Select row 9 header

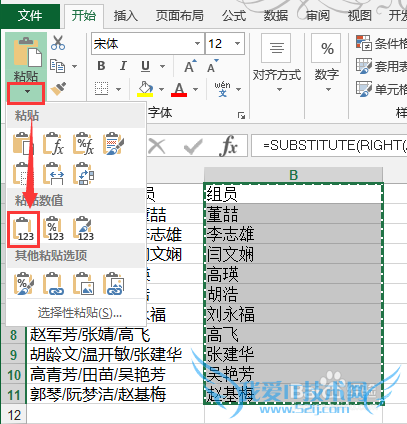click(x=13, y=355)
